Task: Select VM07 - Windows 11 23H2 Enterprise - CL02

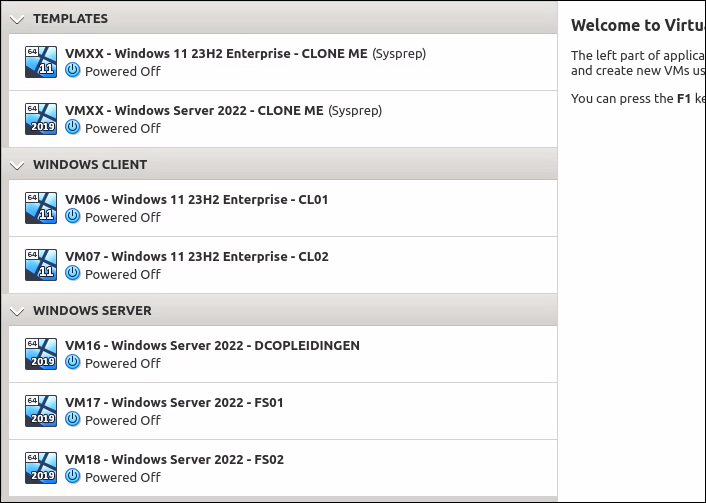Action: click(283, 265)
